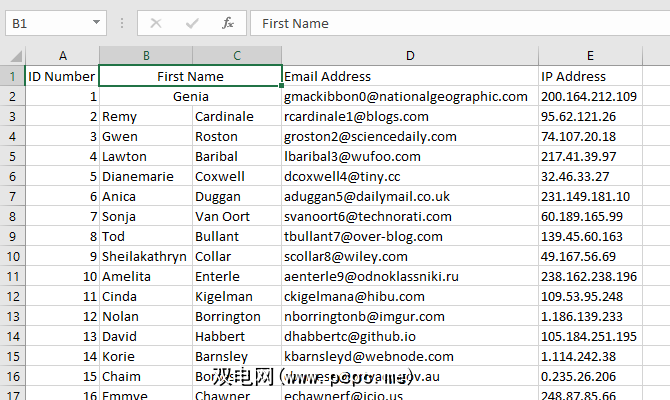This screenshot has height=400, width=670.
Task: Select the cell with tbullant7@over-blog.com
Action: click(410, 236)
